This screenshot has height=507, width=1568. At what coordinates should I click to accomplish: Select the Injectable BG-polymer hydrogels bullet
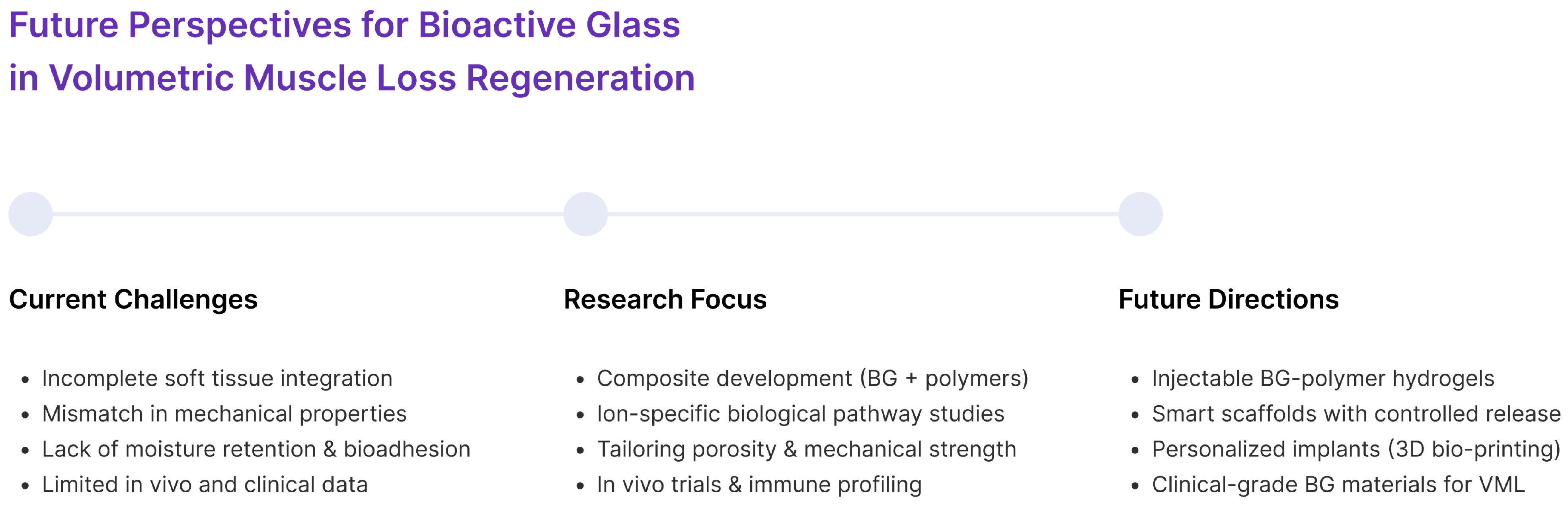[x=1323, y=379]
